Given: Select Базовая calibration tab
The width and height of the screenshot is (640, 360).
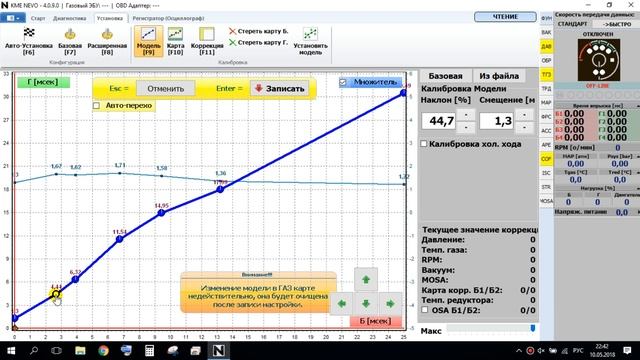Looking at the screenshot, I should [445, 76].
